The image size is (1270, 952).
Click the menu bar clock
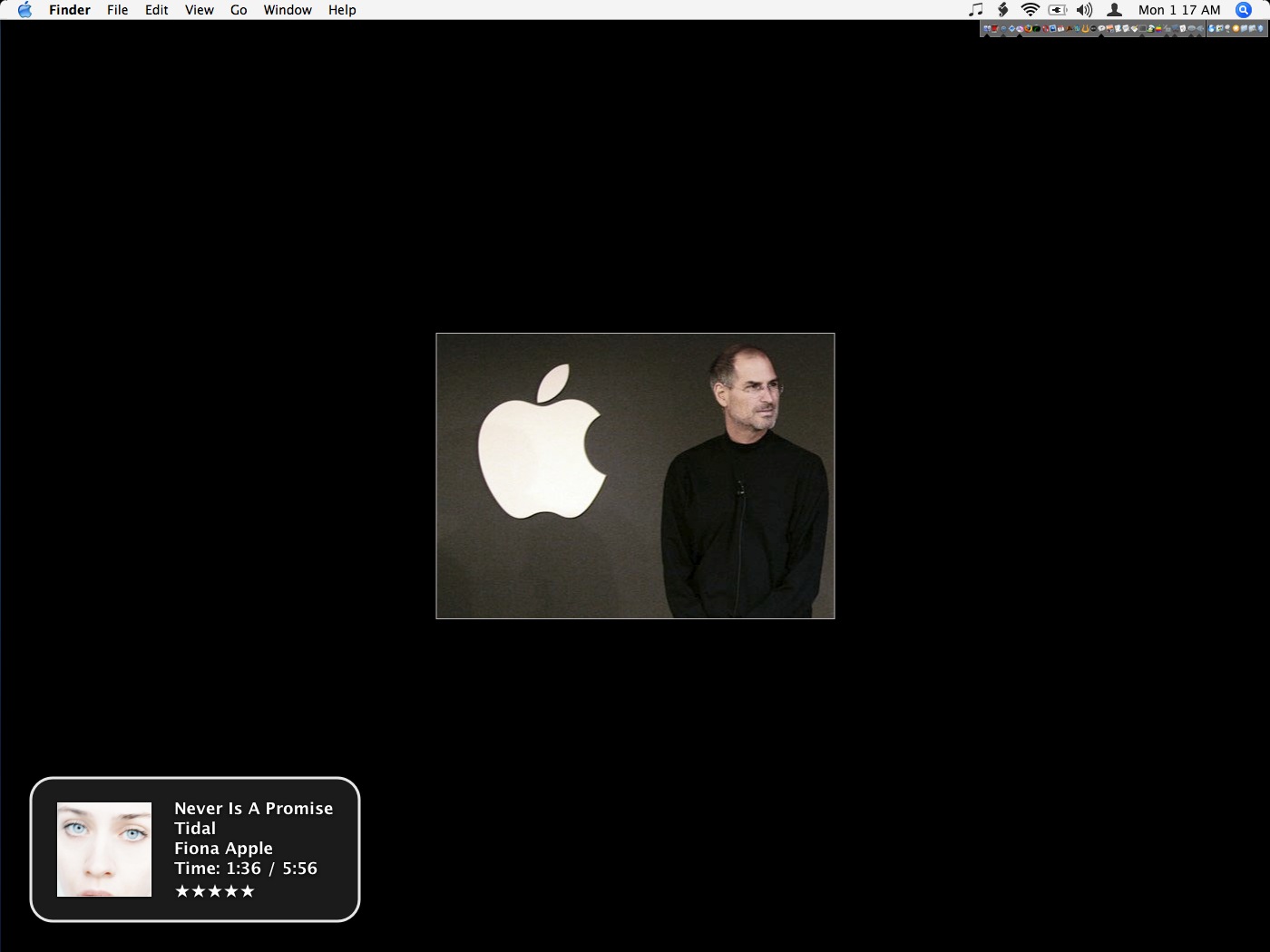coord(1179,10)
